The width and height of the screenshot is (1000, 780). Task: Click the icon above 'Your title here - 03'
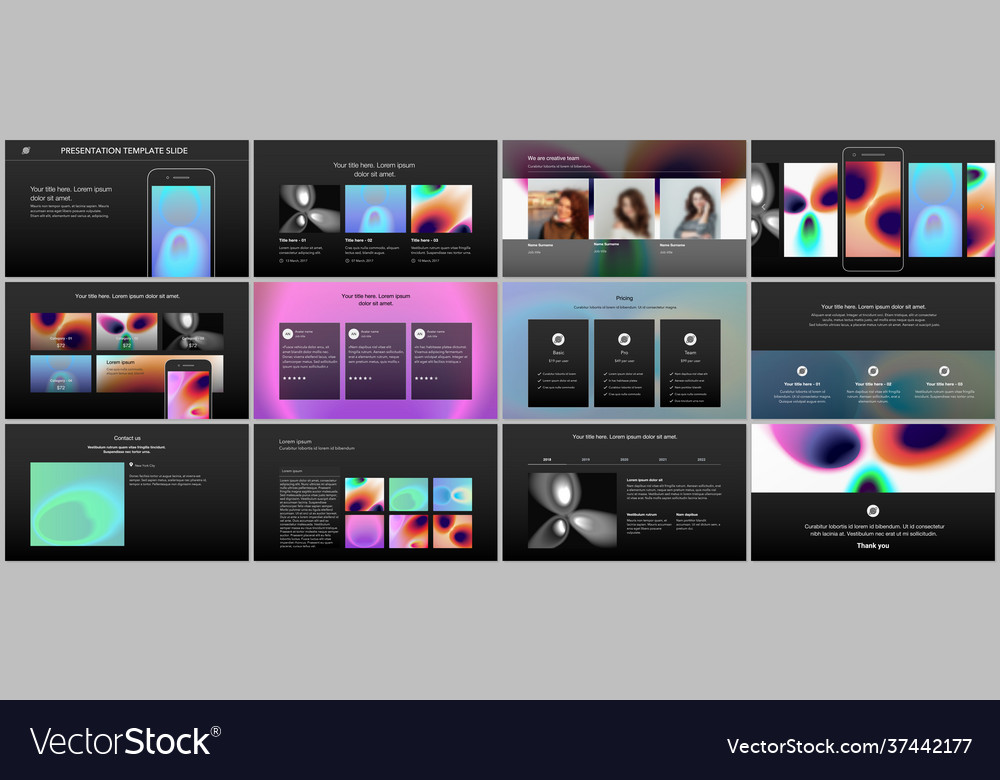[945, 371]
